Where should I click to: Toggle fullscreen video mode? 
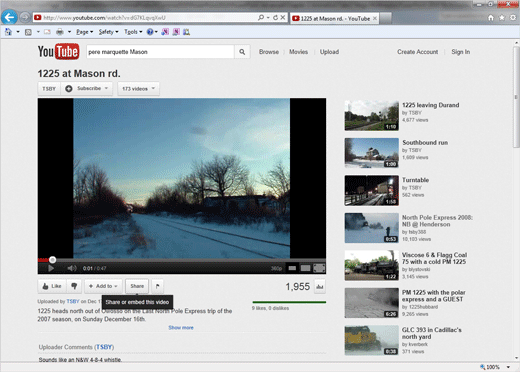click(319, 268)
